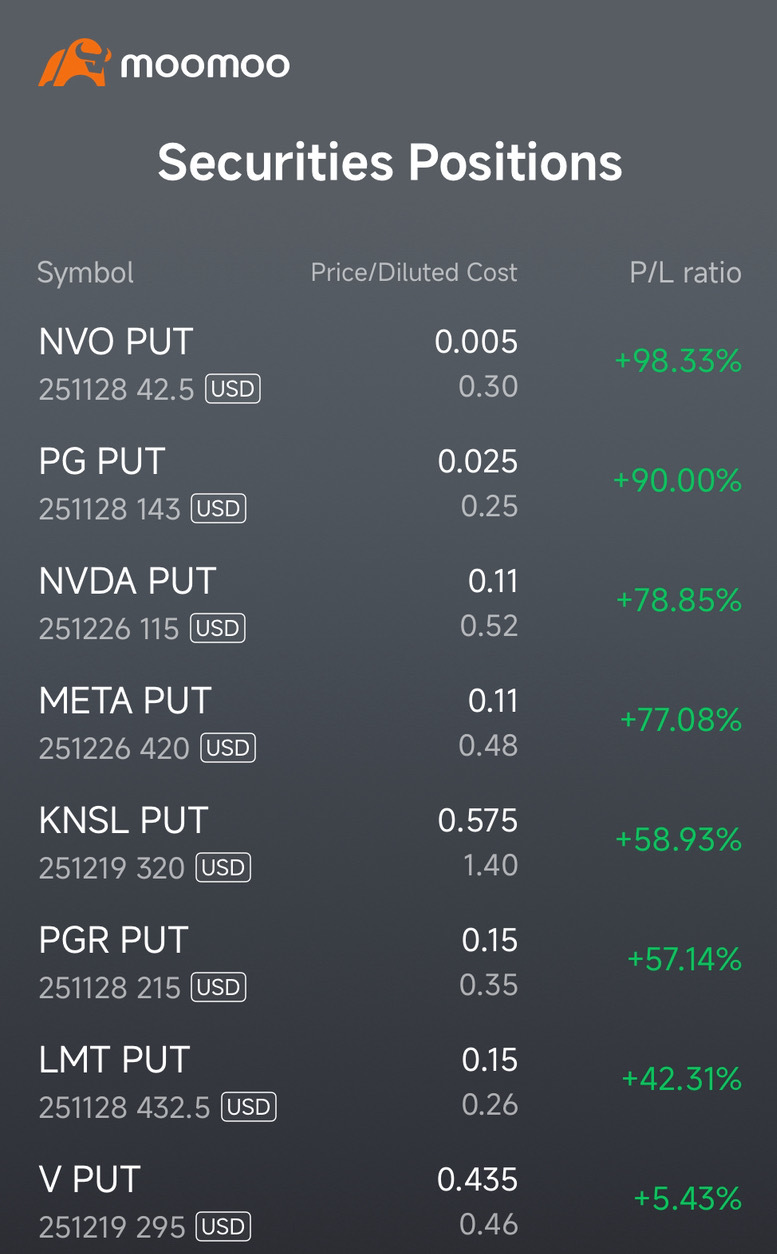Click the USD badge on NVO PUT
777x1254 pixels.
point(233,389)
